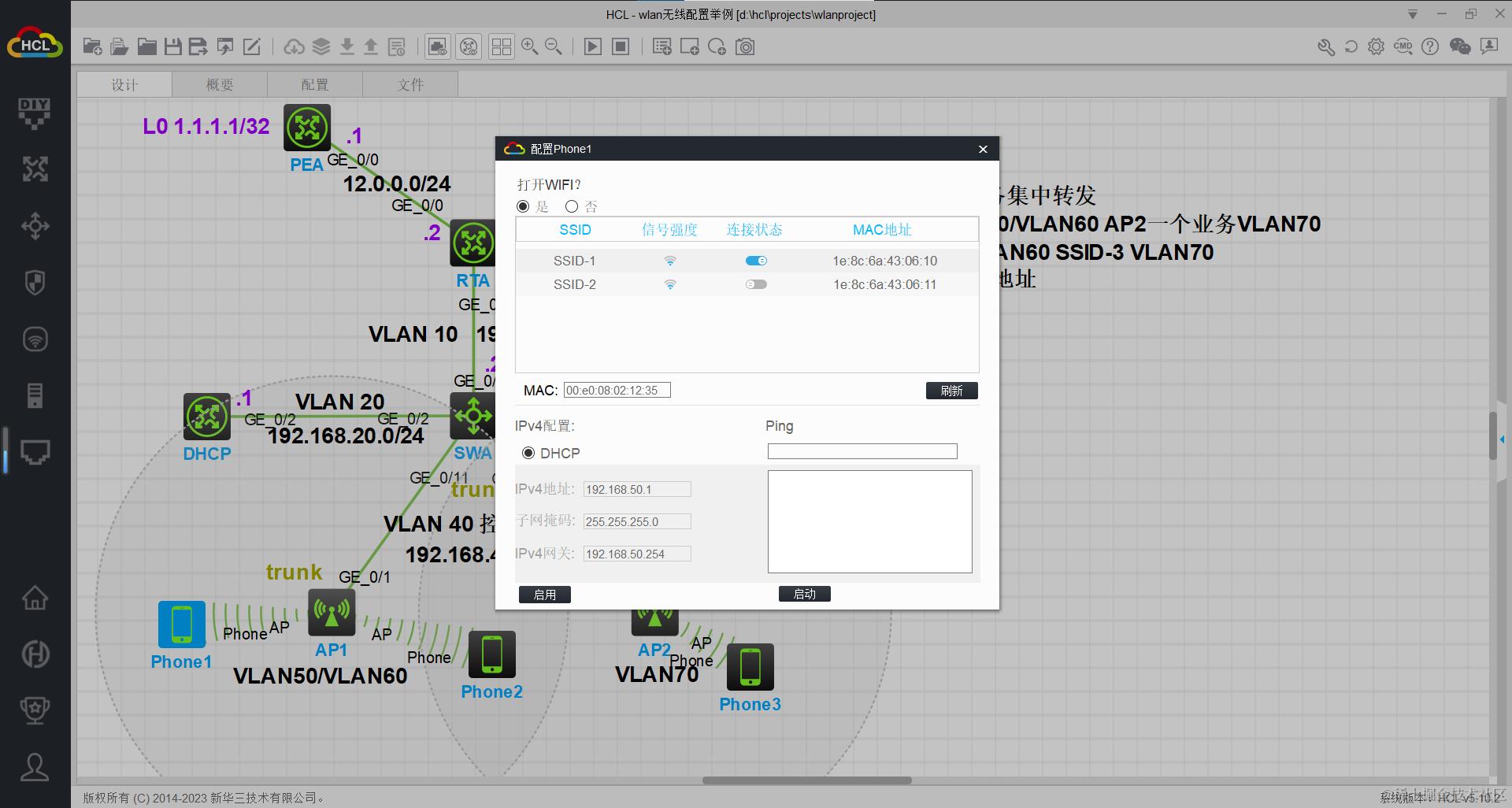This screenshot has height=808, width=1512.
Task: Click the add text note list icon
Action: point(662,46)
